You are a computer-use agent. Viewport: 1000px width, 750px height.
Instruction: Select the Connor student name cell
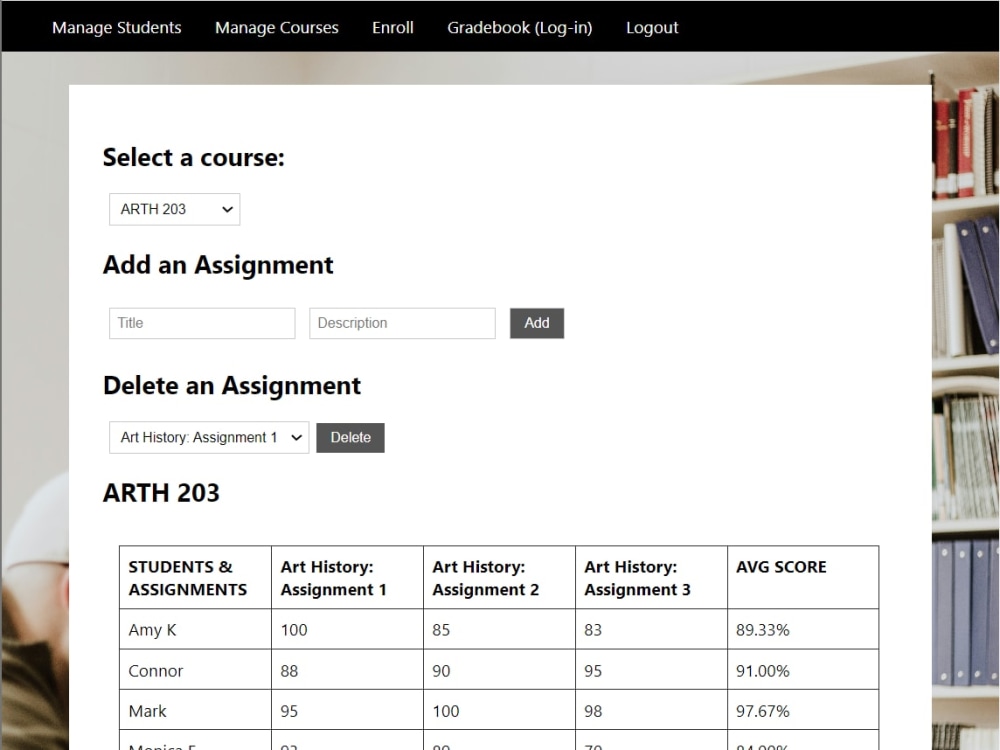(x=195, y=670)
